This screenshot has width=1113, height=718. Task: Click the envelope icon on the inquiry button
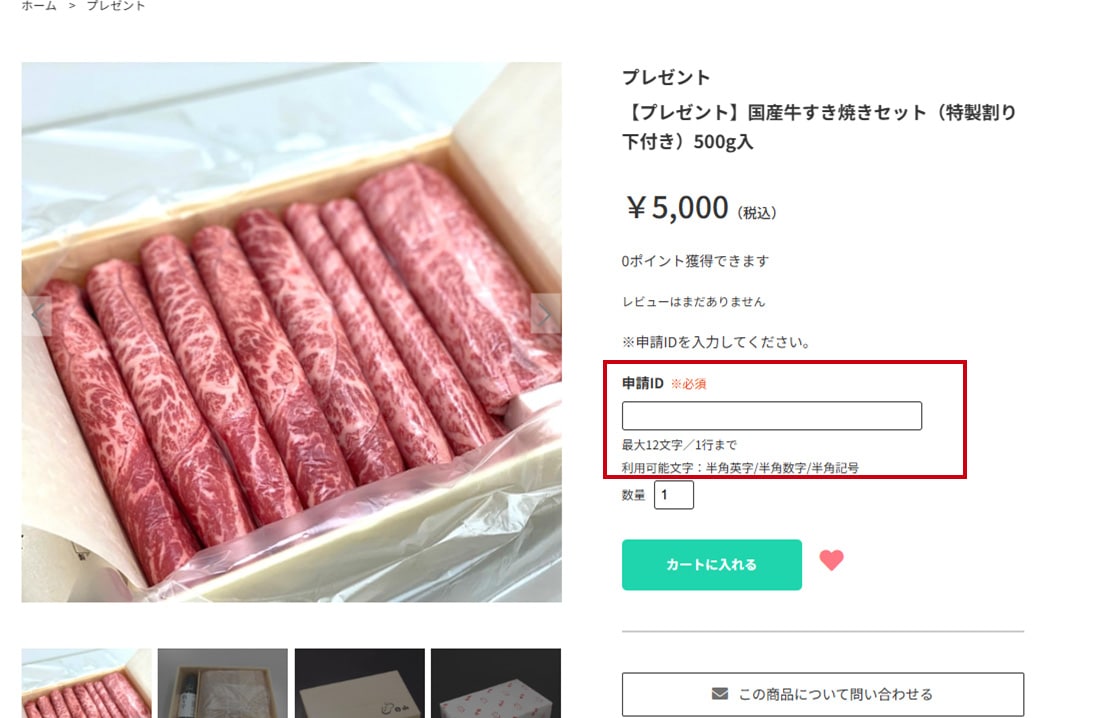[719, 694]
